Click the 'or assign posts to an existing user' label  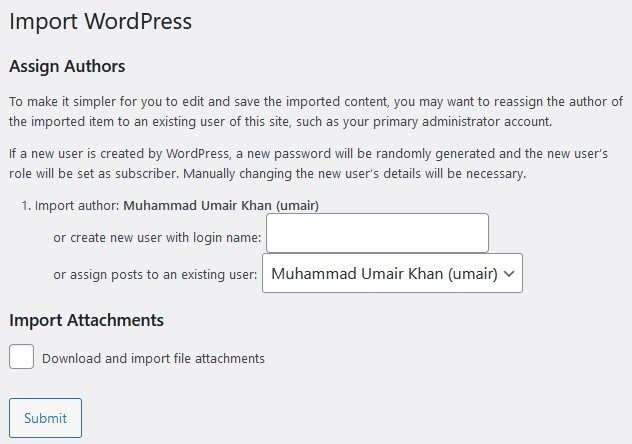coord(155,273)
